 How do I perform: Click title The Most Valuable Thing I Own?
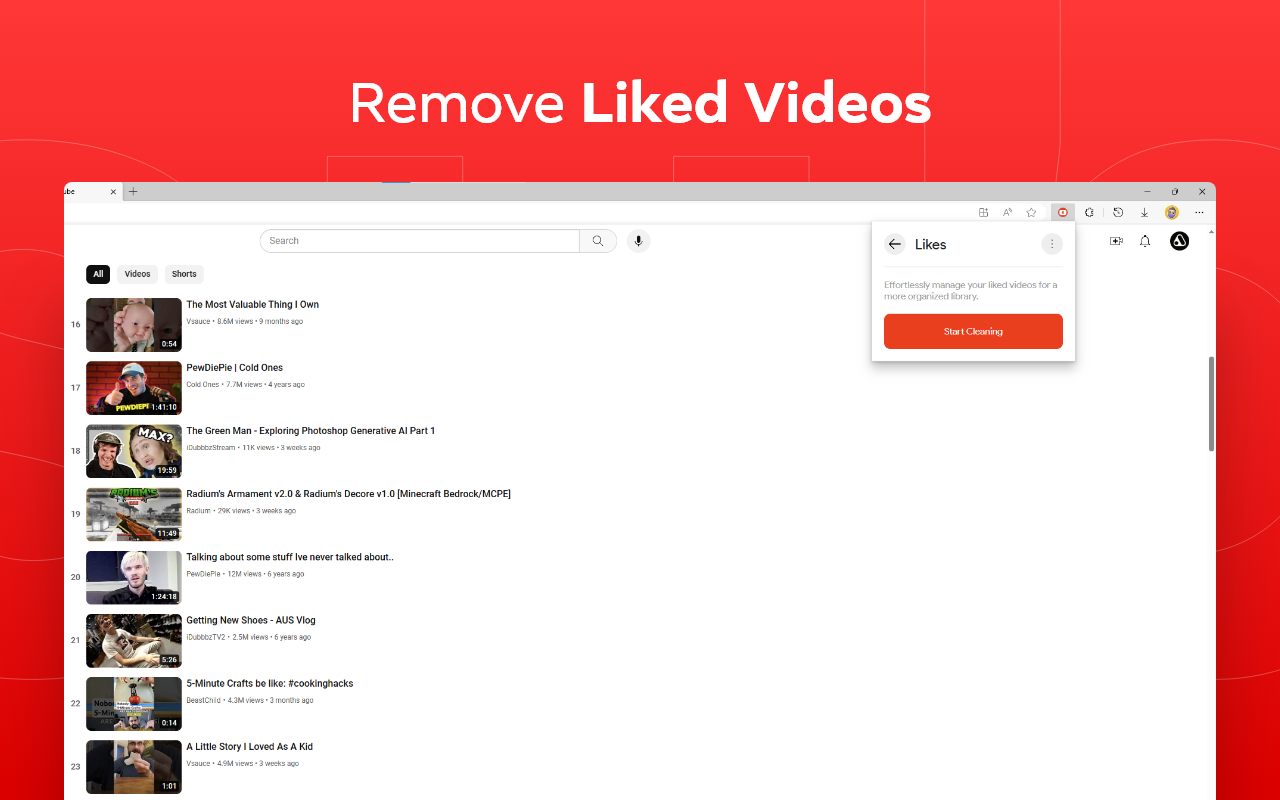253,305
